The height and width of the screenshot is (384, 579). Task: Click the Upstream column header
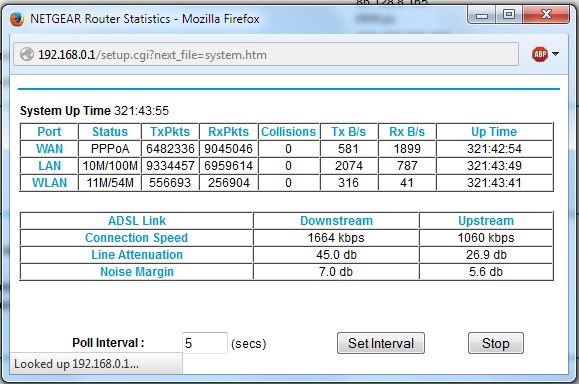pyautogui.click(x=486, y=221)
